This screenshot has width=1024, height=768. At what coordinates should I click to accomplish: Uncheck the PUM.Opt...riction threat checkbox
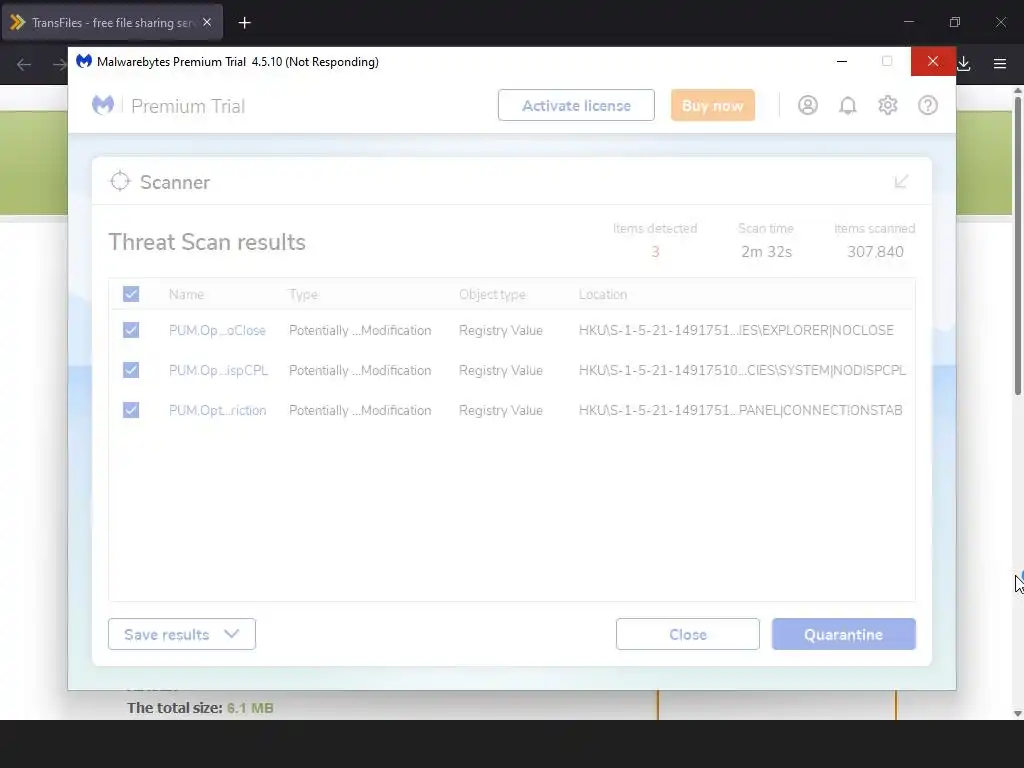(131, 409)
